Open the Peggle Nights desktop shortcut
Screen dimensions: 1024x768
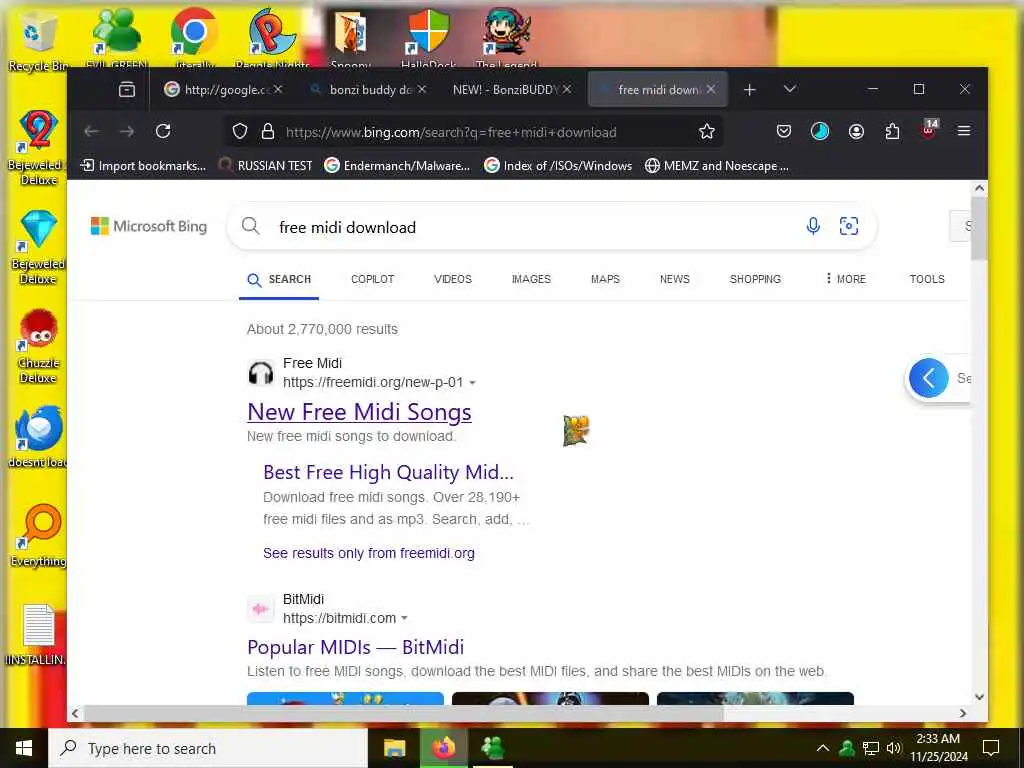pos(272,36)
